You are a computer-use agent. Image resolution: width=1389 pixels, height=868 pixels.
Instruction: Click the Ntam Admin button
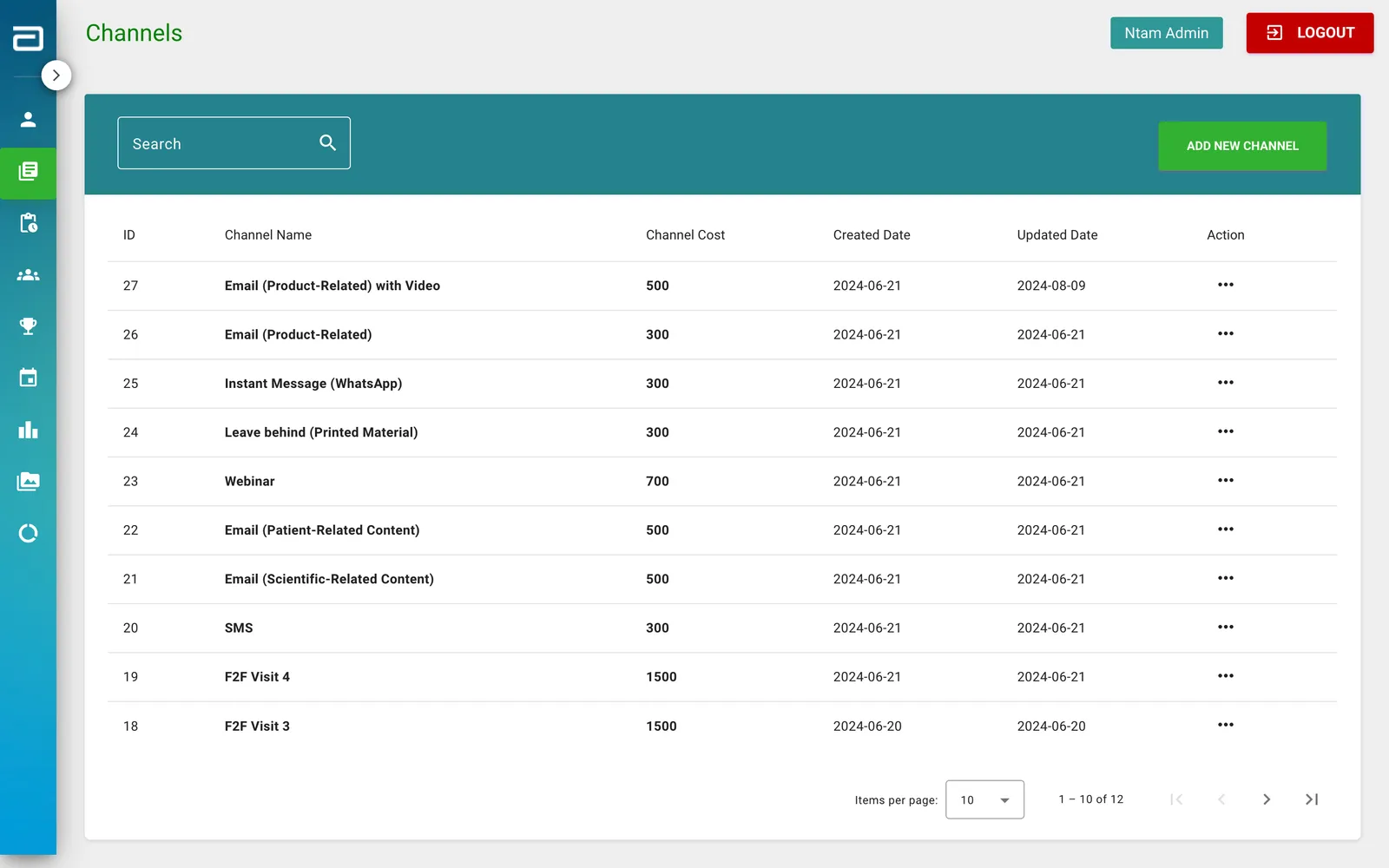pyautogui.click(x=1166, y=33)
